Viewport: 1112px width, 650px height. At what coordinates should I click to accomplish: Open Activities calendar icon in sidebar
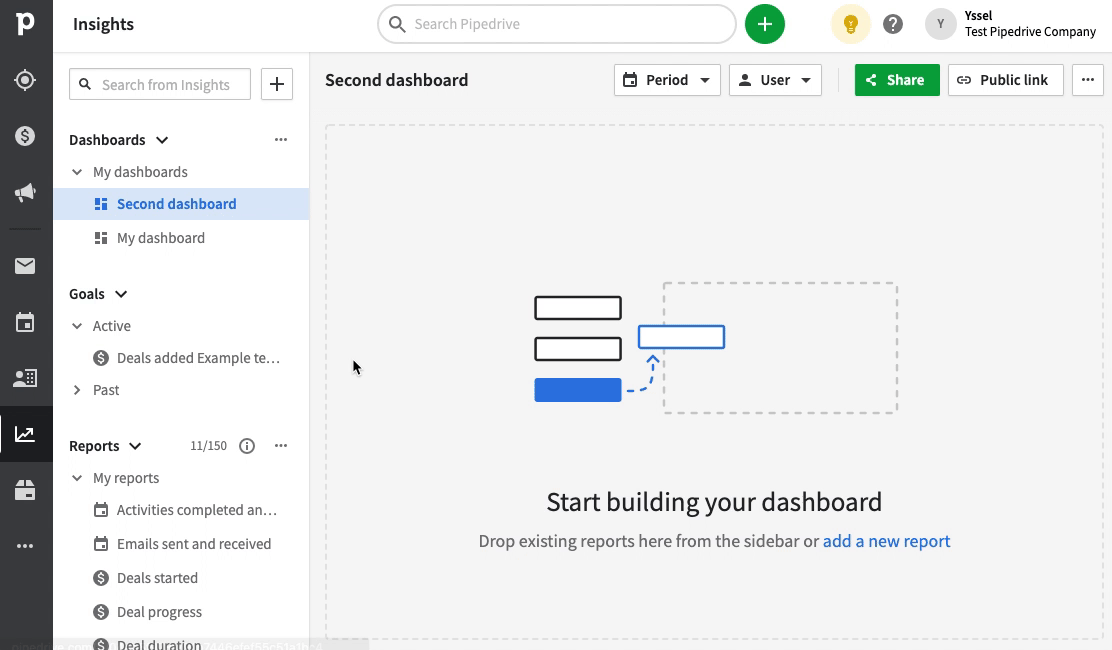coord(25,322)
